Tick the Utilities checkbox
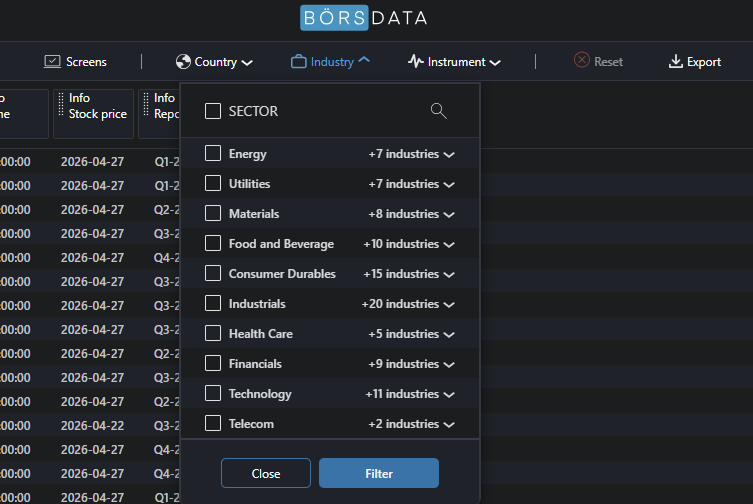This screenshot has width=753, height=504. tap(213, 183)
